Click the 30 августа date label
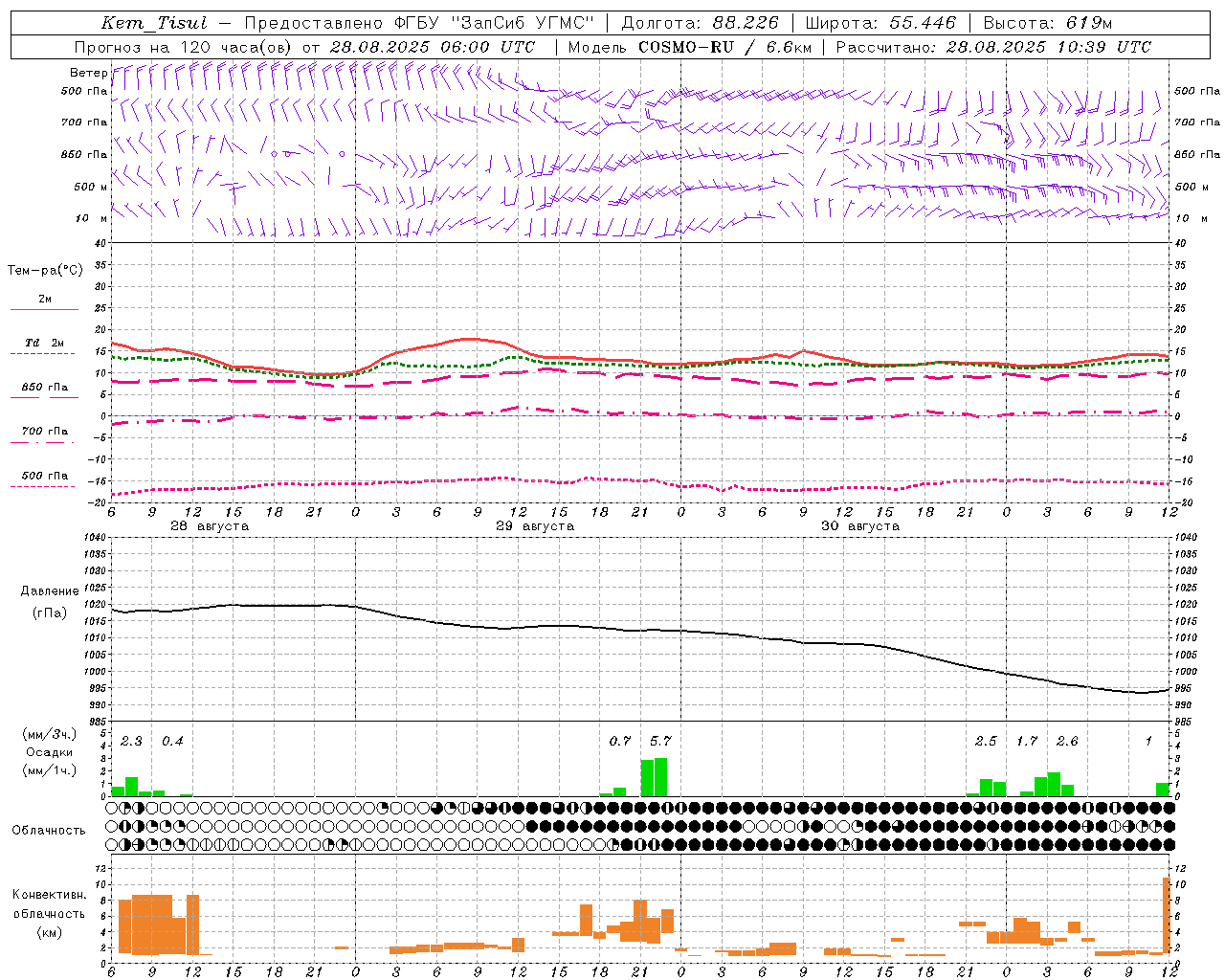Viewport: 1225px width, 980px height. point(860,526)
